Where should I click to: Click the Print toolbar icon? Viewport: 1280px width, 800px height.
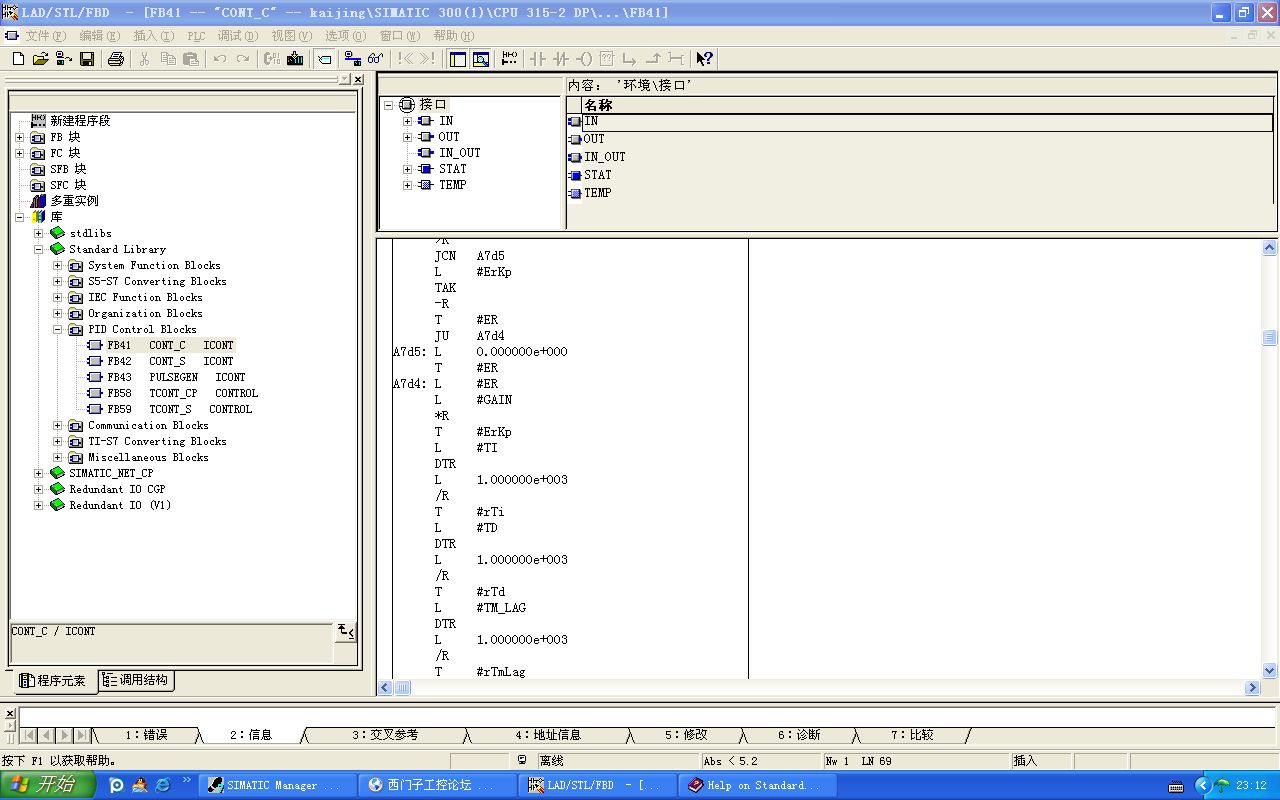click(115, 59)
